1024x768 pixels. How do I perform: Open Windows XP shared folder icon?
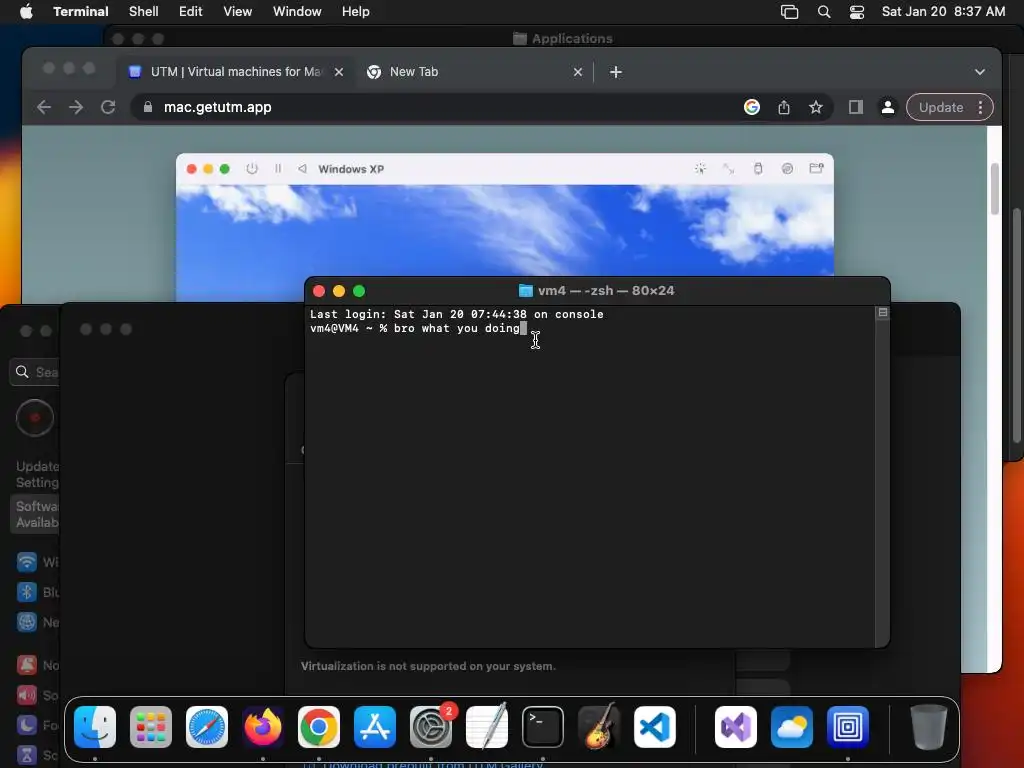pyautogui.click(x=816, y=168)
